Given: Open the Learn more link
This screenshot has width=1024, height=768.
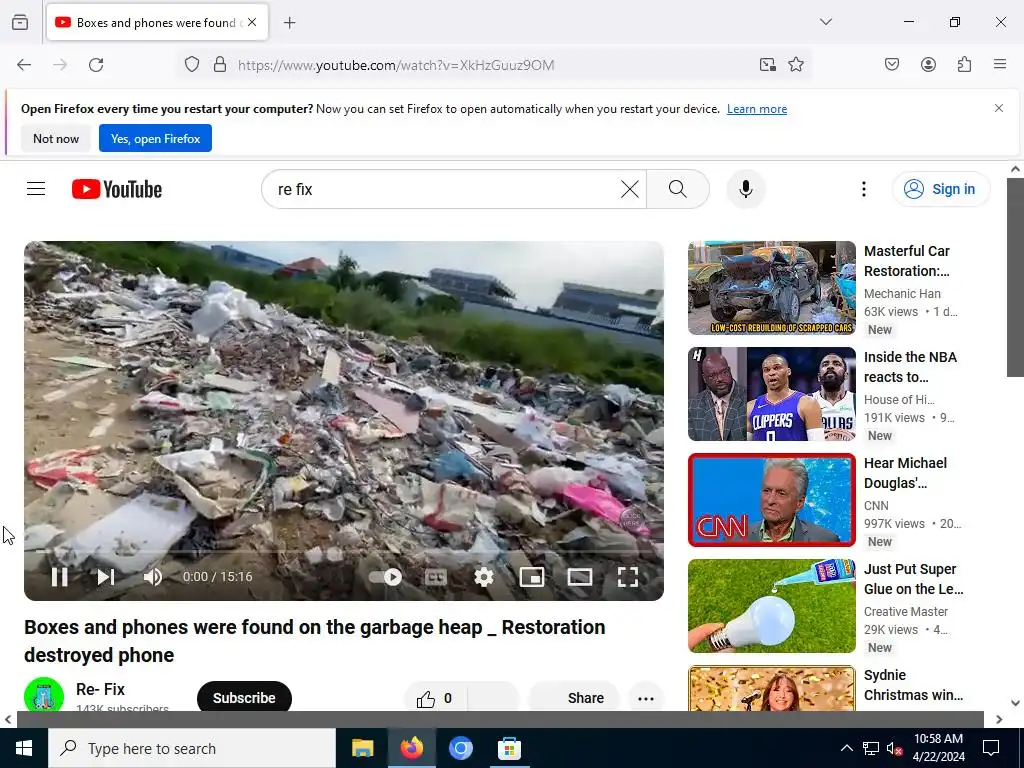Looking at the screenshot, I should (757, 109).
